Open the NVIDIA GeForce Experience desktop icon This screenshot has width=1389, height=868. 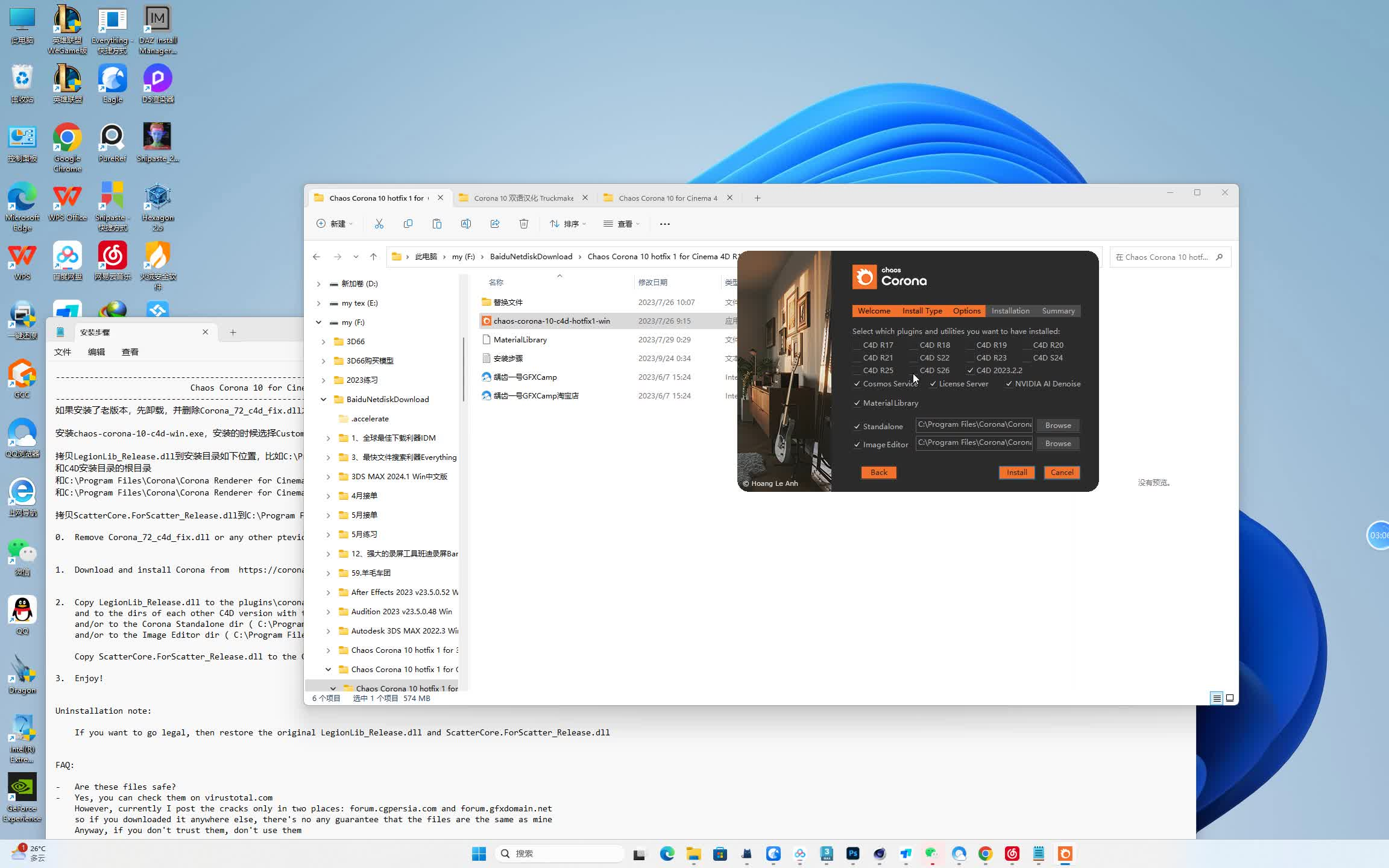22,790
